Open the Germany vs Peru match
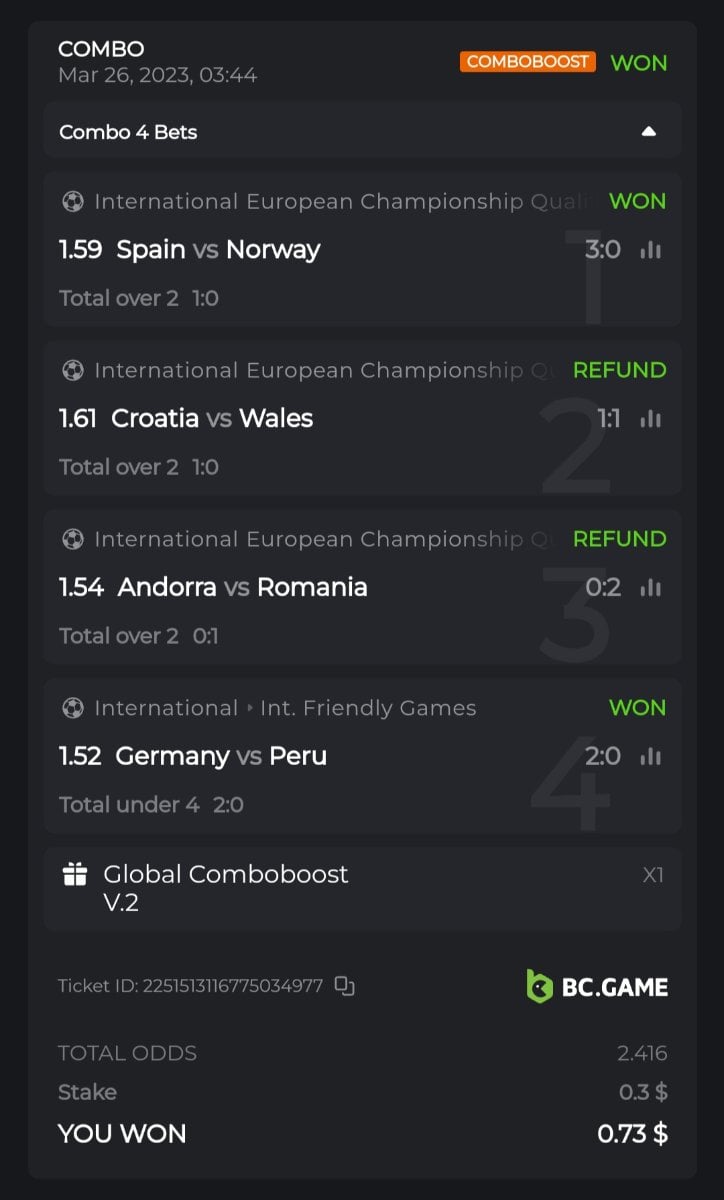Viewport: 724px width, 1200px height. pyautogui.click(x=221, y=756)
